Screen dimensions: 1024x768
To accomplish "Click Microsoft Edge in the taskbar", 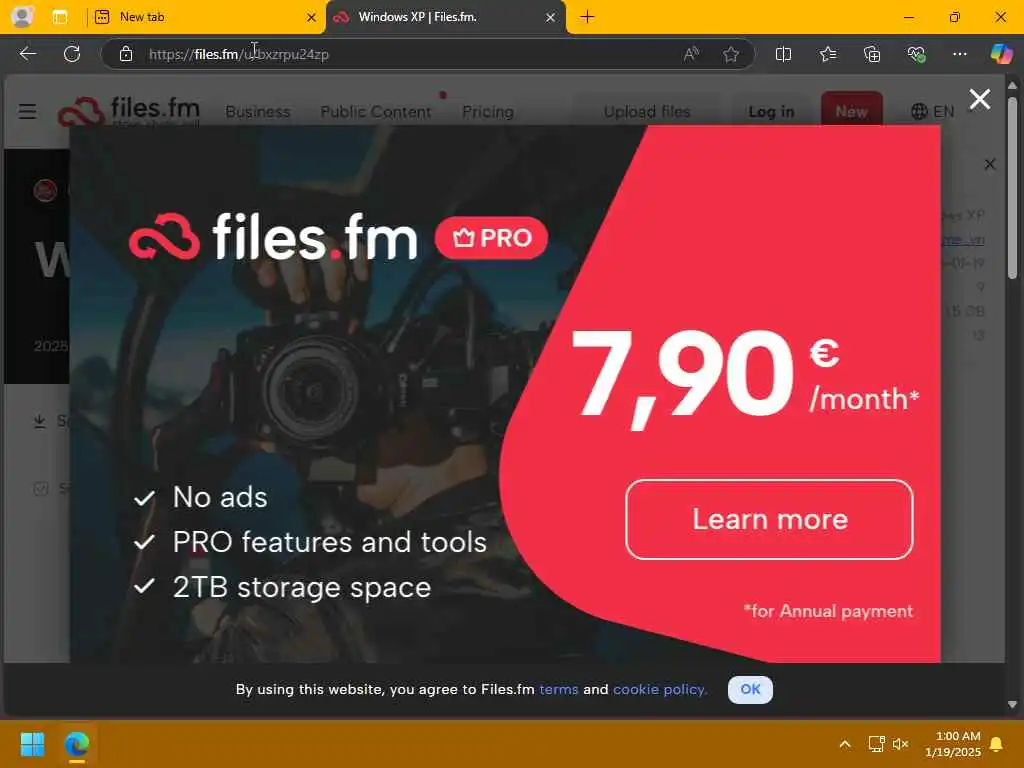I will pyautogui.click(x=76, y=744).
